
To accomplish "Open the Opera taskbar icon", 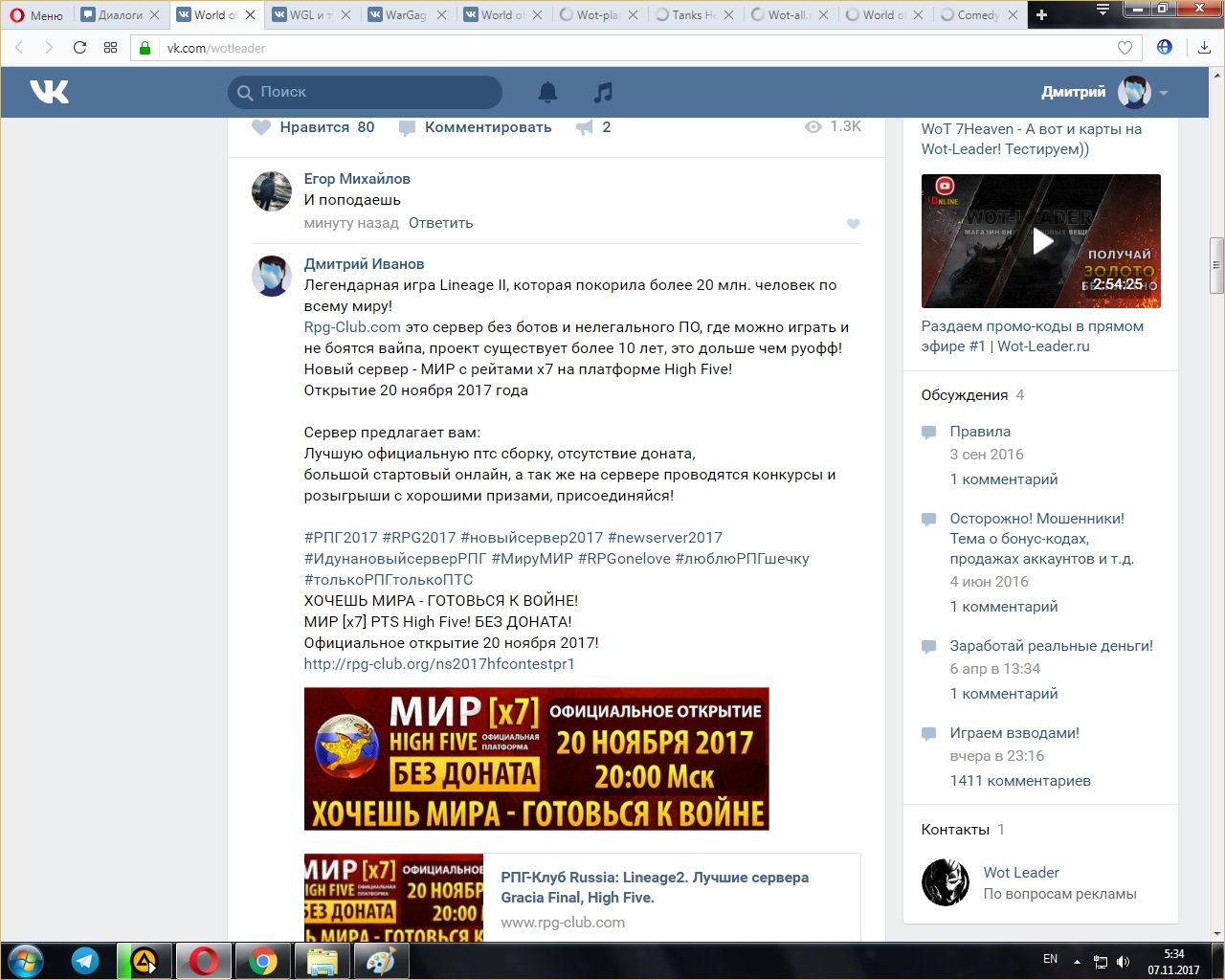I will pyautogui.click(x=203, y=961).
